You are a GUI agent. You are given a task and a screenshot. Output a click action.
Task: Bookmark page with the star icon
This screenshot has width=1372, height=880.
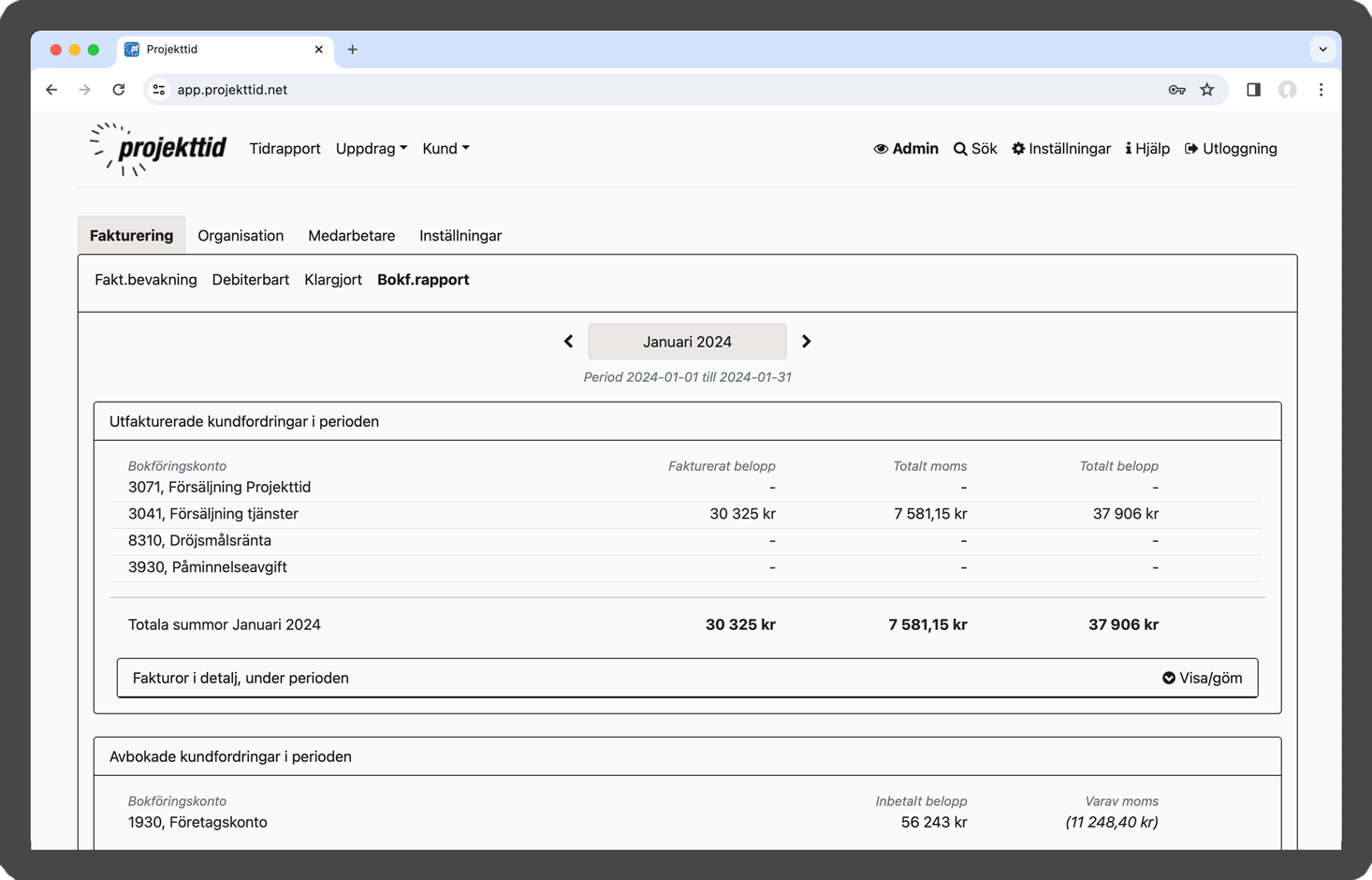pos(1207,90)
